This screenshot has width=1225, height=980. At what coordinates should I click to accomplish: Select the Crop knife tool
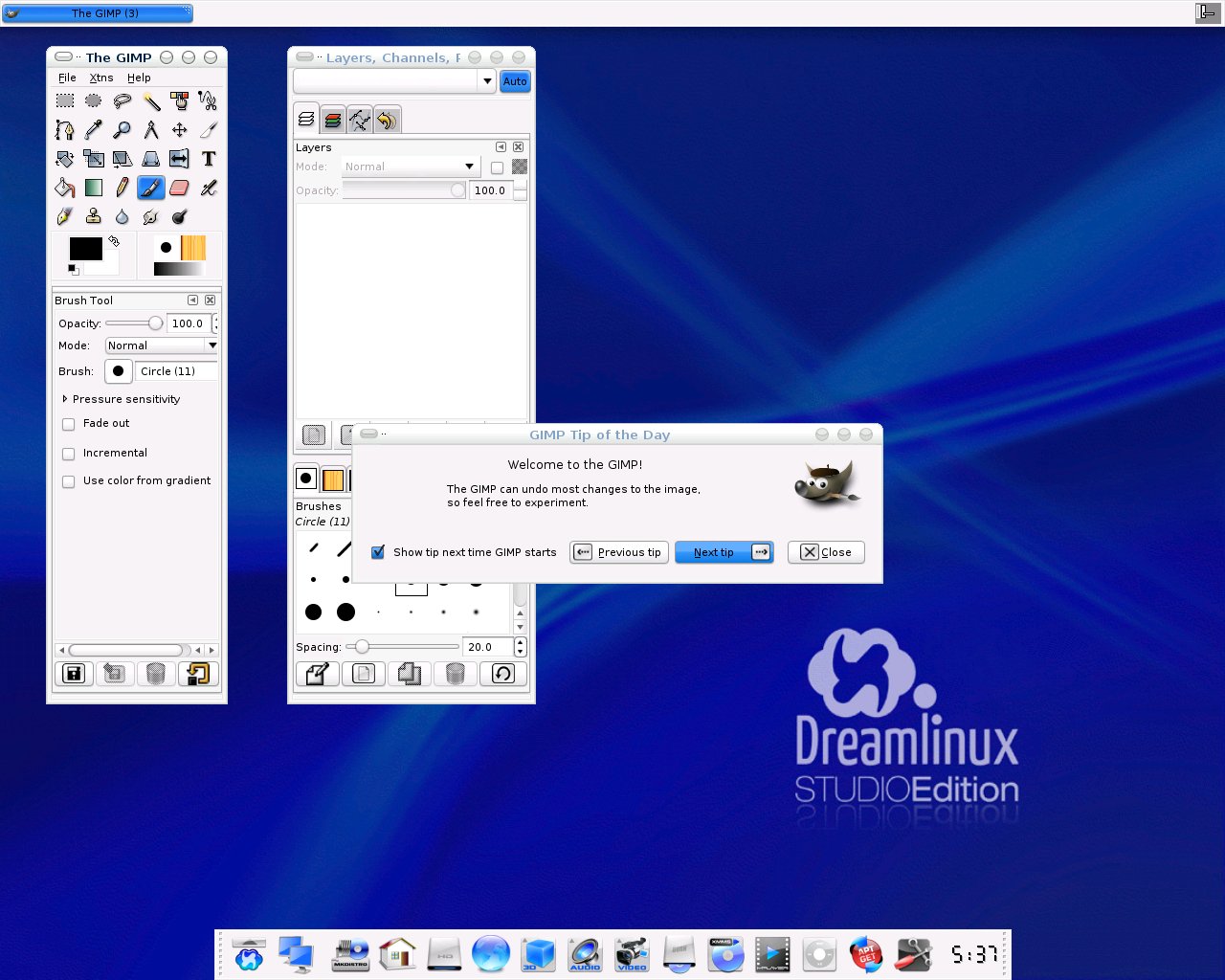(x=209, y=129)
